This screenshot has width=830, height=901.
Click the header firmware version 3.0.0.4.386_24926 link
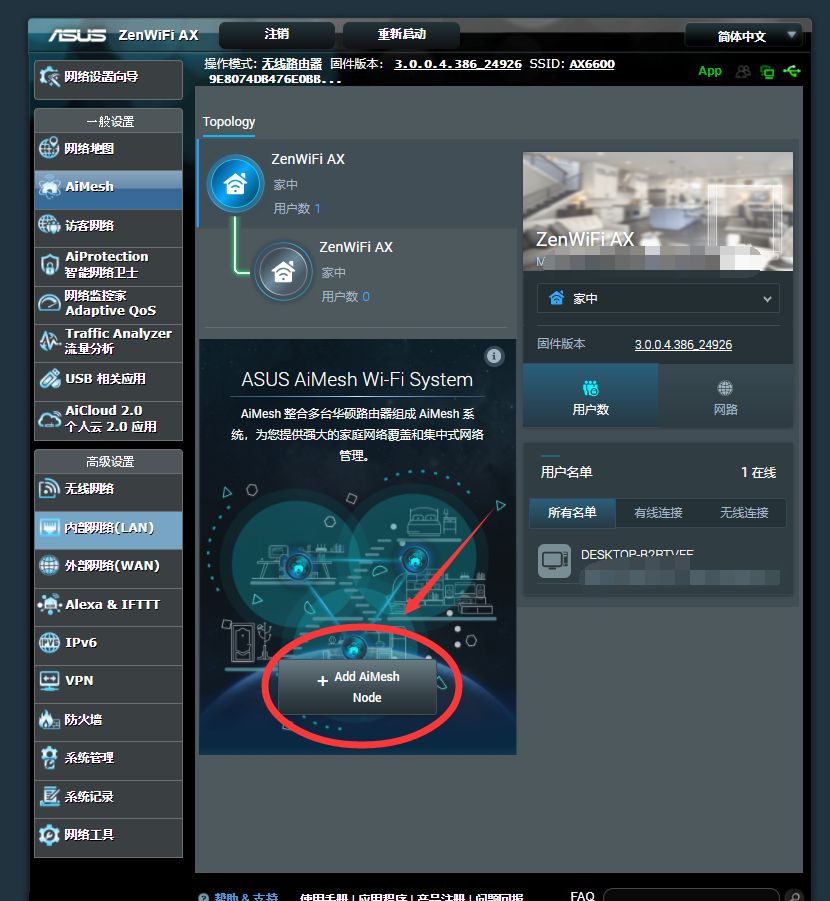pos(458,64)
